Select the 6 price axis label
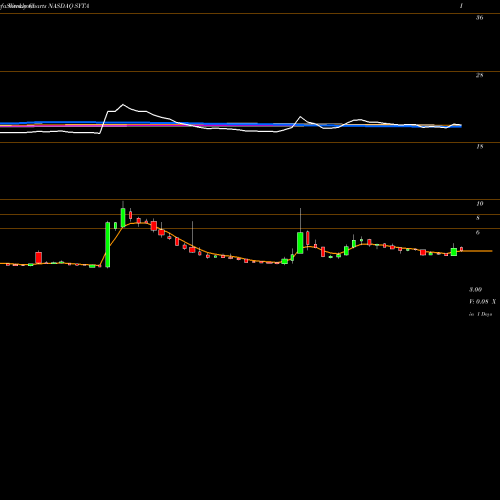The width and height of the screenshot is (500, 500). tap(478, 232)
